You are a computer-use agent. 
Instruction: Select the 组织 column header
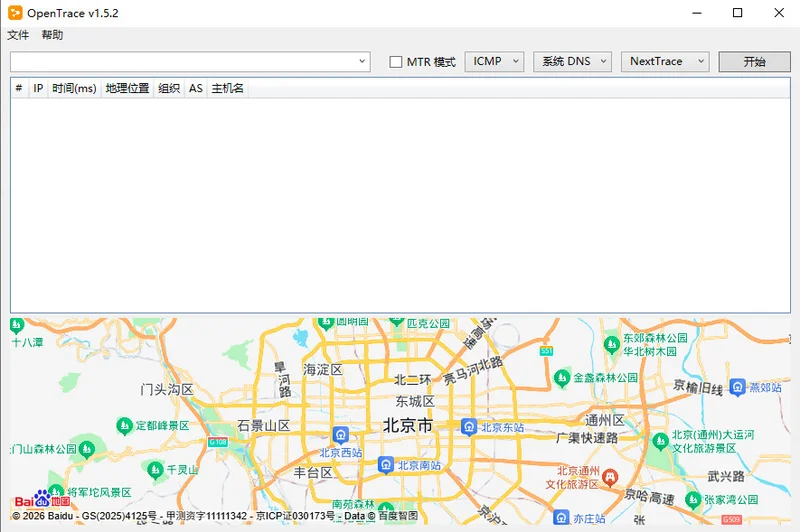(169, 88)
